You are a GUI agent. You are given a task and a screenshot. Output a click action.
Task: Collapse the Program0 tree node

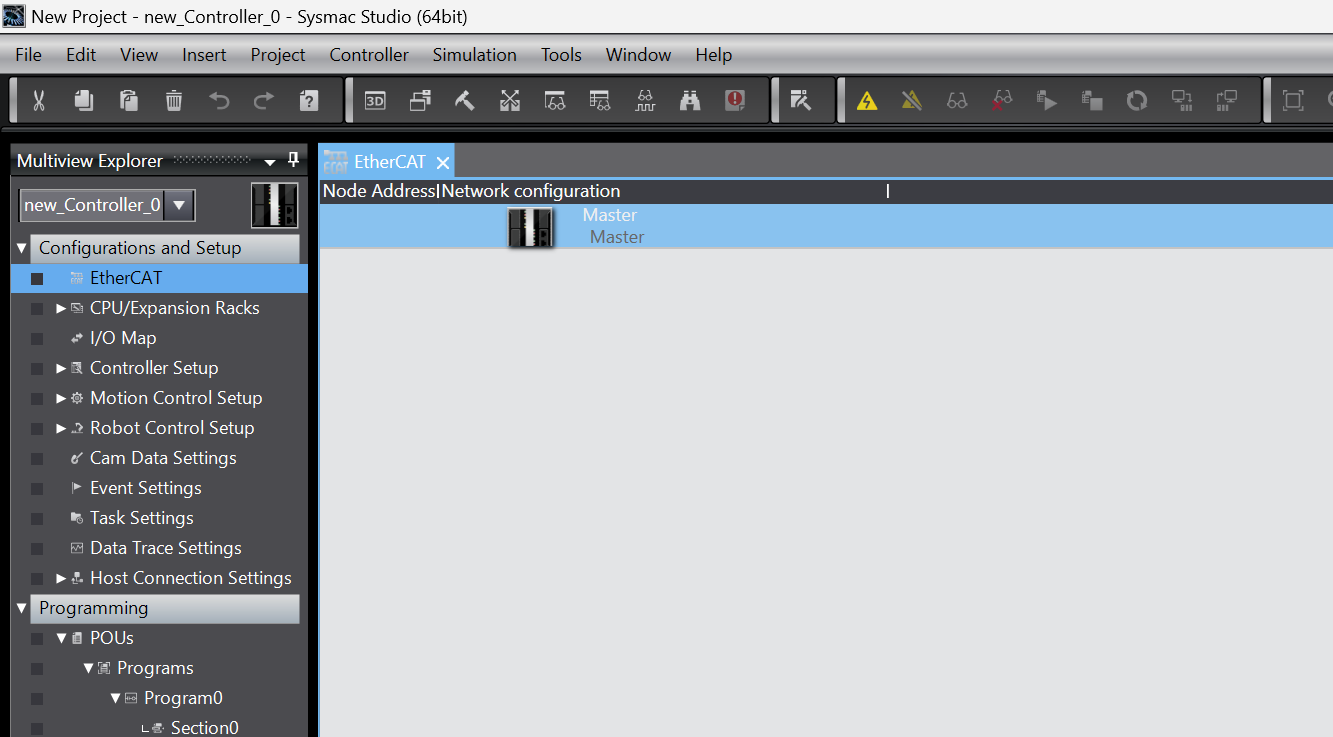(x=116, y=698)
